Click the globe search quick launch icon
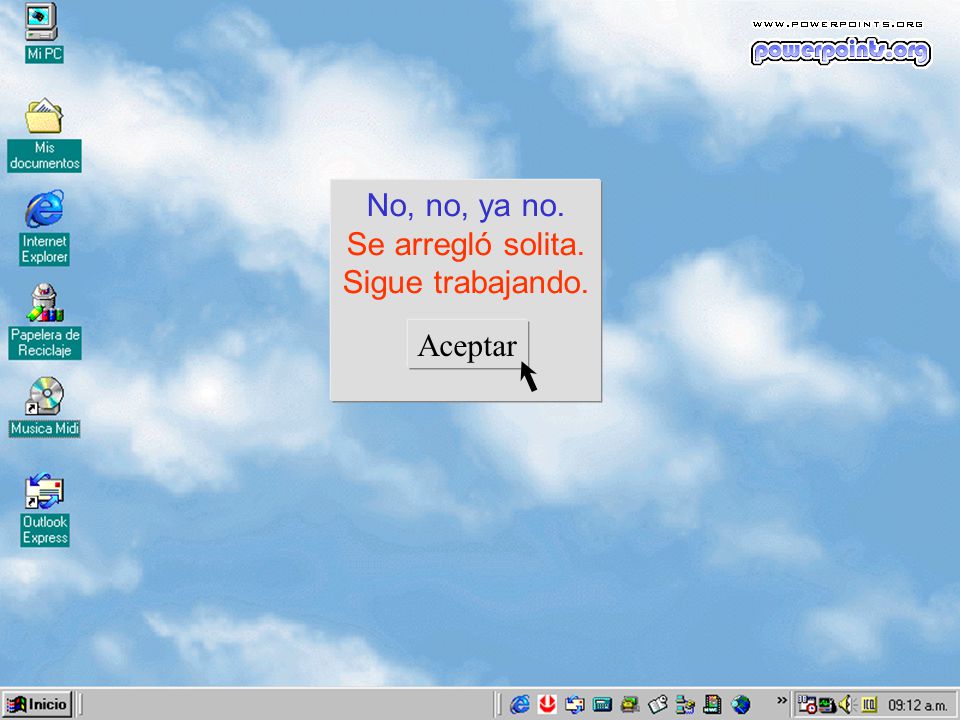The image size is (960, 720). pyautogui.click(x=741, y=705)
